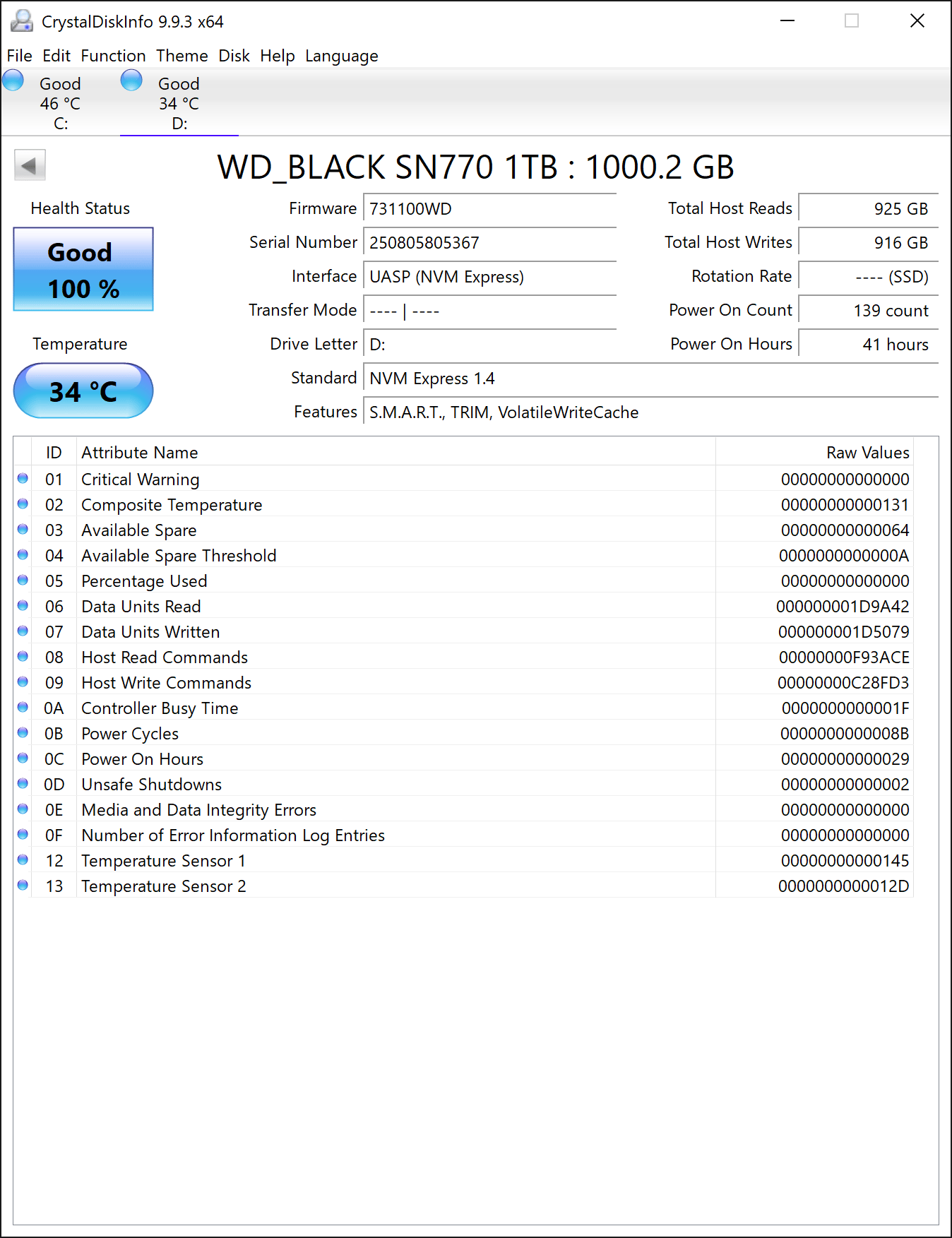
Task: Click the status dot for Composite Temperature
Action: pyautogui.click(x=23, y=504)
